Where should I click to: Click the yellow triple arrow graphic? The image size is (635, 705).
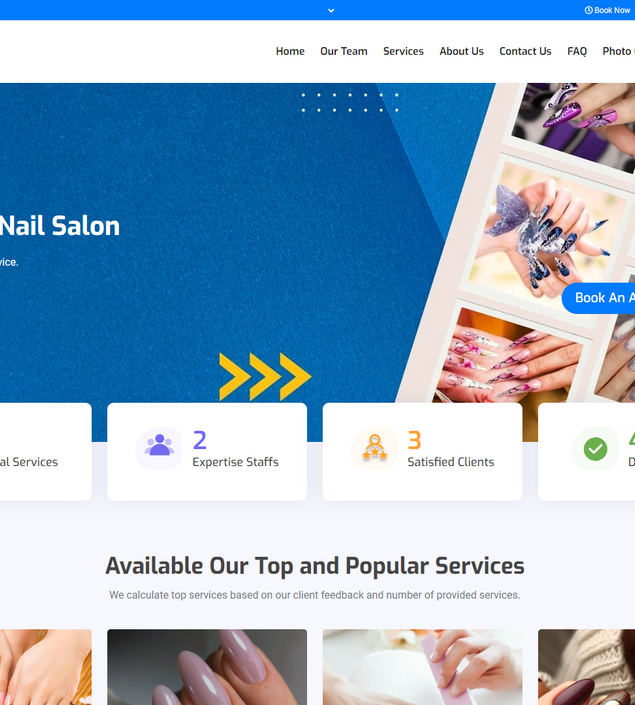coord(265,376)
